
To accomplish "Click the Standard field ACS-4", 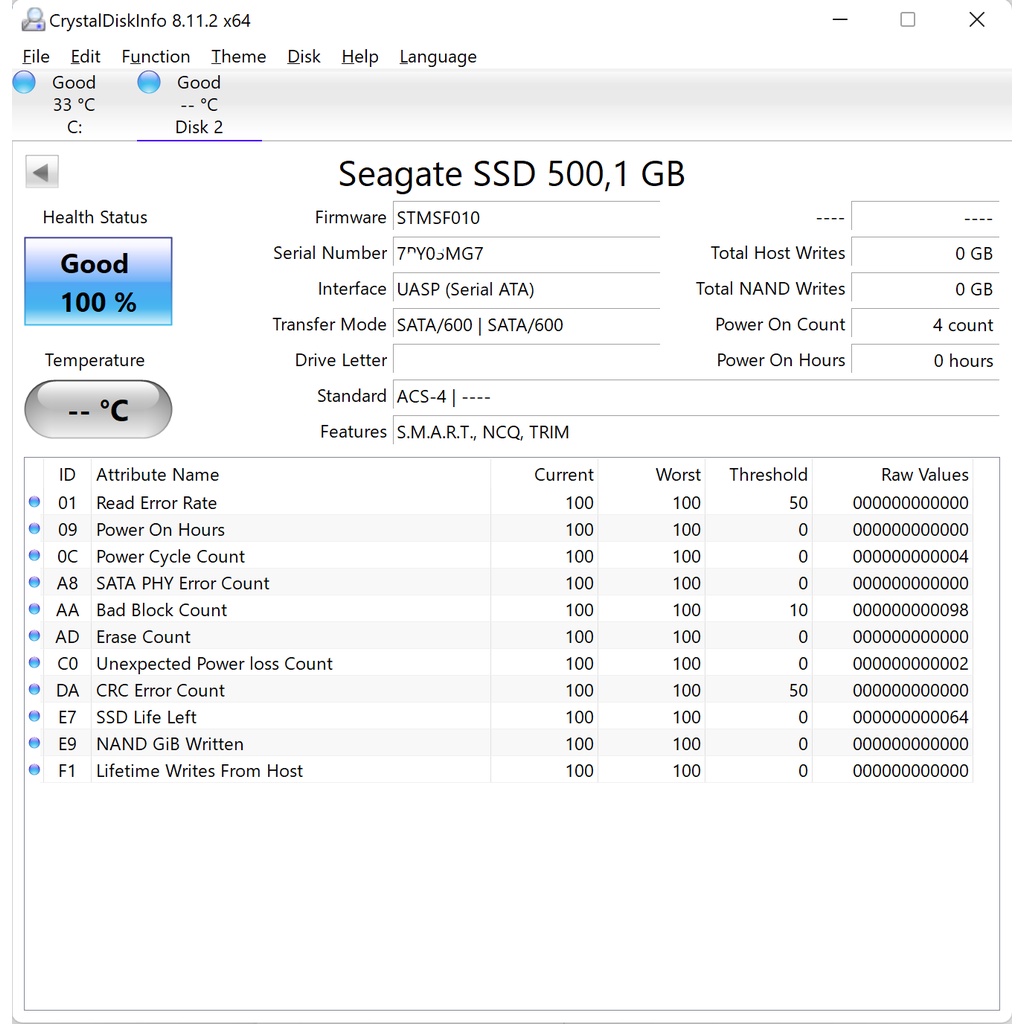I will tap(696, 396).
